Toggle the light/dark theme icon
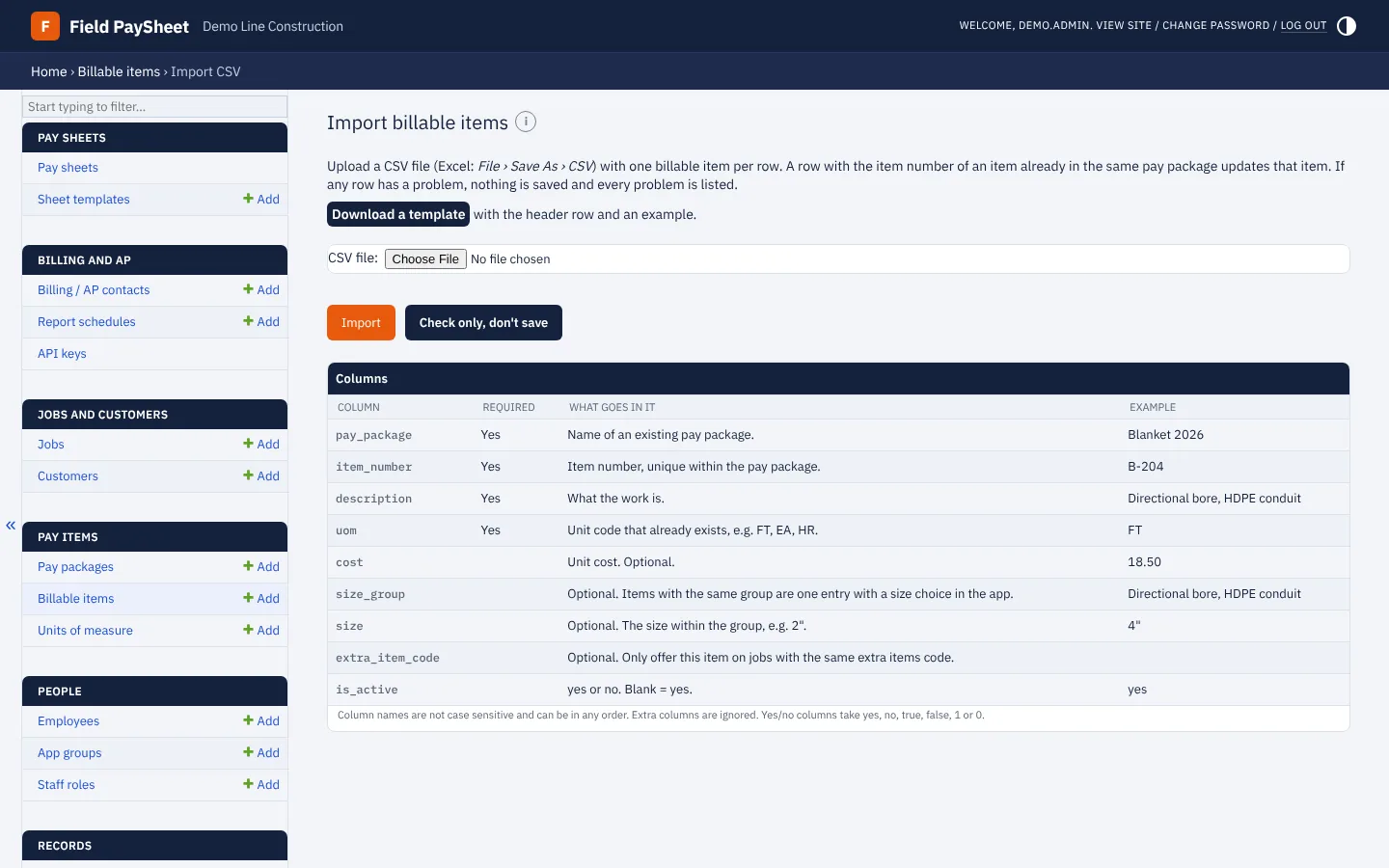Screen dimensions: 1389x868 [x=1347, y=26]
